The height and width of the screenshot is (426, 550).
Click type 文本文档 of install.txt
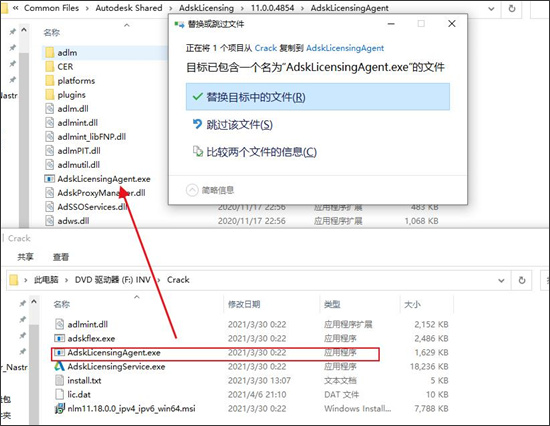click(340, 380)
